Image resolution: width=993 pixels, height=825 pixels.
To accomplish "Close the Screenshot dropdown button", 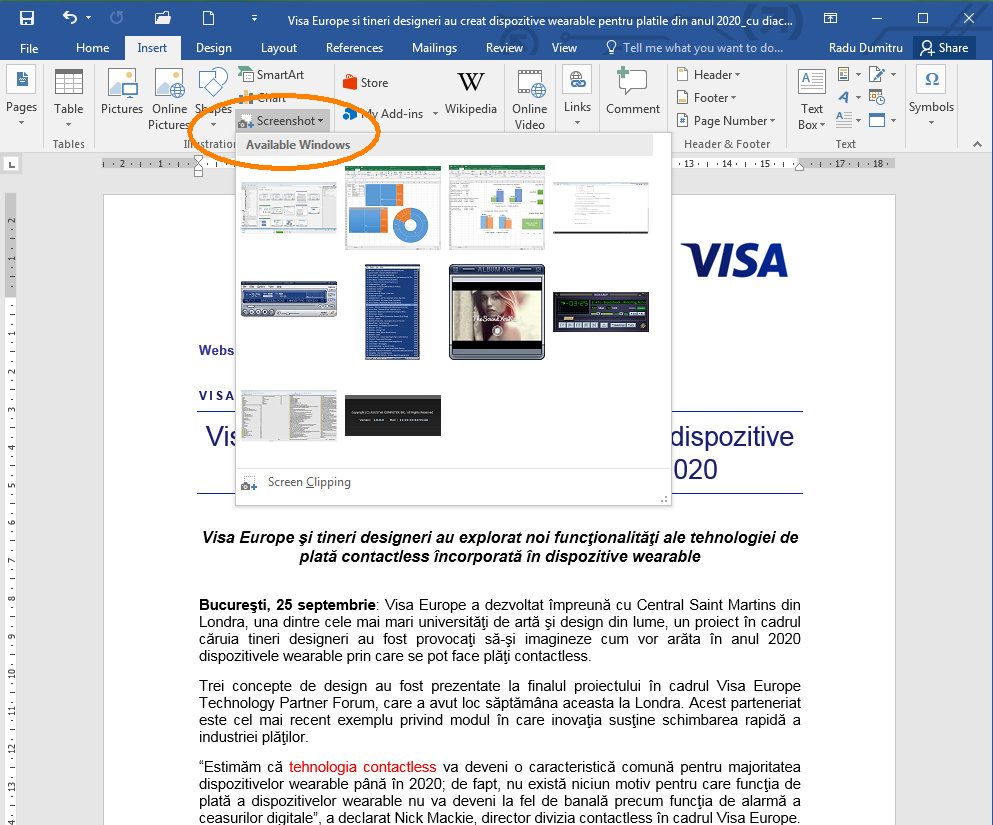I will 281,120.
